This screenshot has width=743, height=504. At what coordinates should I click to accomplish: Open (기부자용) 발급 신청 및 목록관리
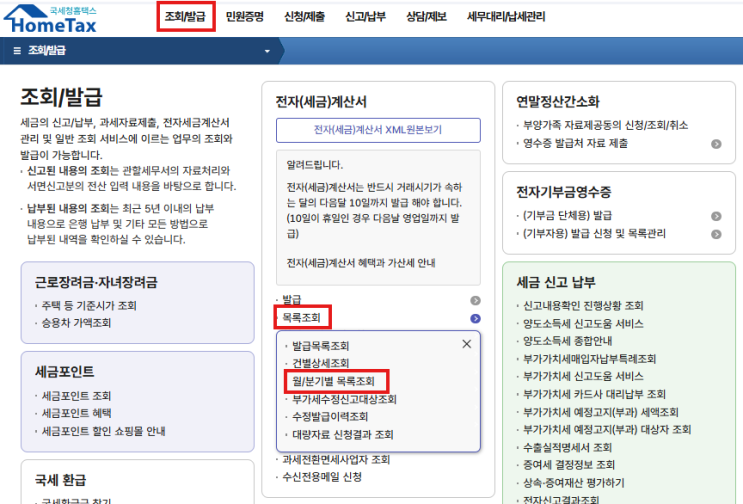(x=594, y=234)
